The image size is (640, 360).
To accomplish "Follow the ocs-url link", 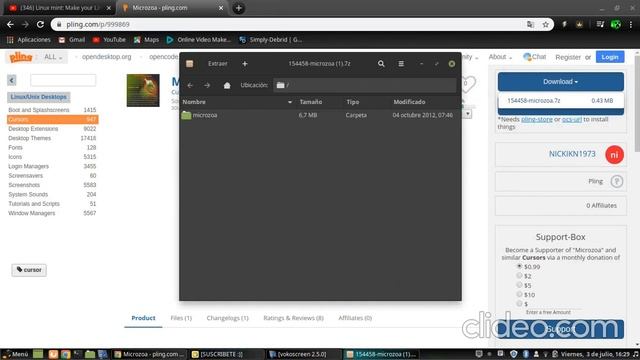I will (571, 119).
